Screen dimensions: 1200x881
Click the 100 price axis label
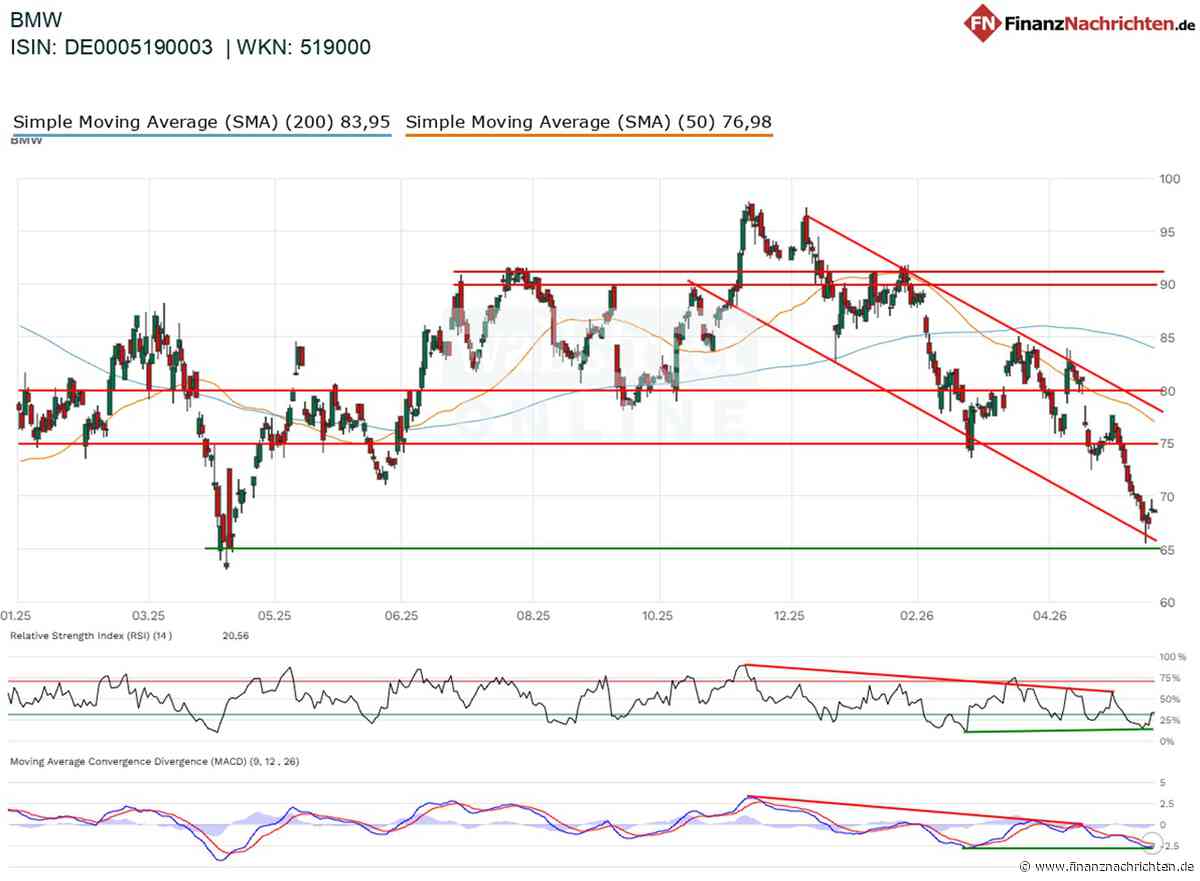coord(1168,179)
